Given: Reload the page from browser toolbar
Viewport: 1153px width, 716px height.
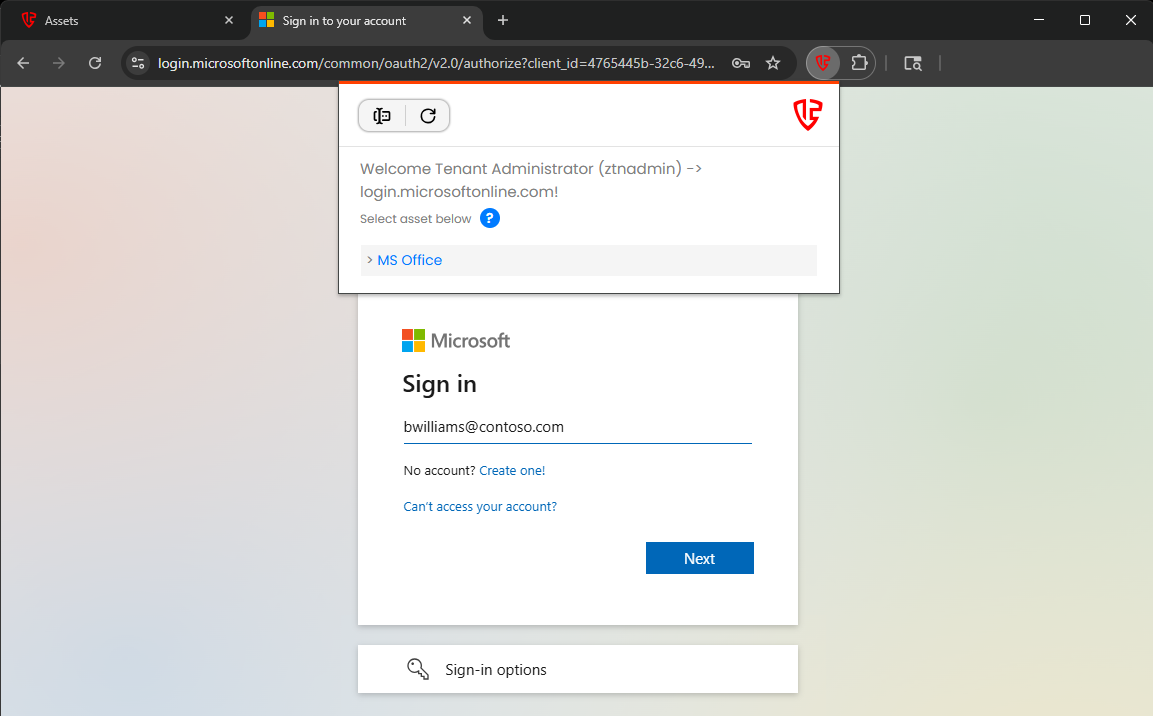Looking at the screenshot, I should pyautogui.click(x=95, y=63).
